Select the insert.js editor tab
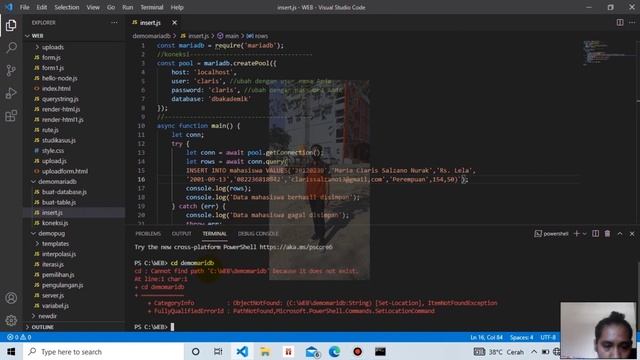 (150, 23)
